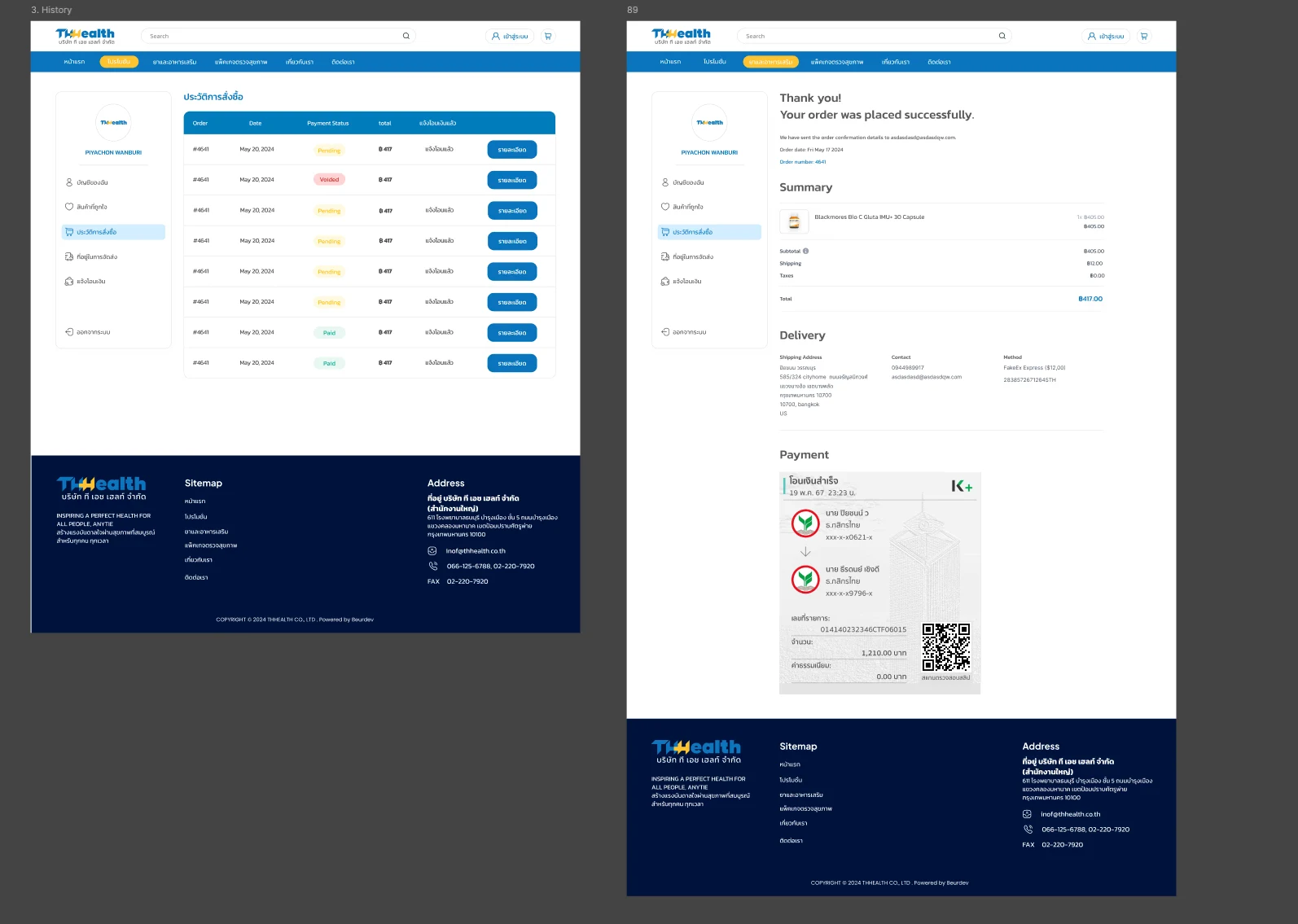This screenshot has height=924, width=1298.
Task: Click the heart wishlist icon in frame 89 sidebar
Action: pyautogui.click(x=665, y=207)
